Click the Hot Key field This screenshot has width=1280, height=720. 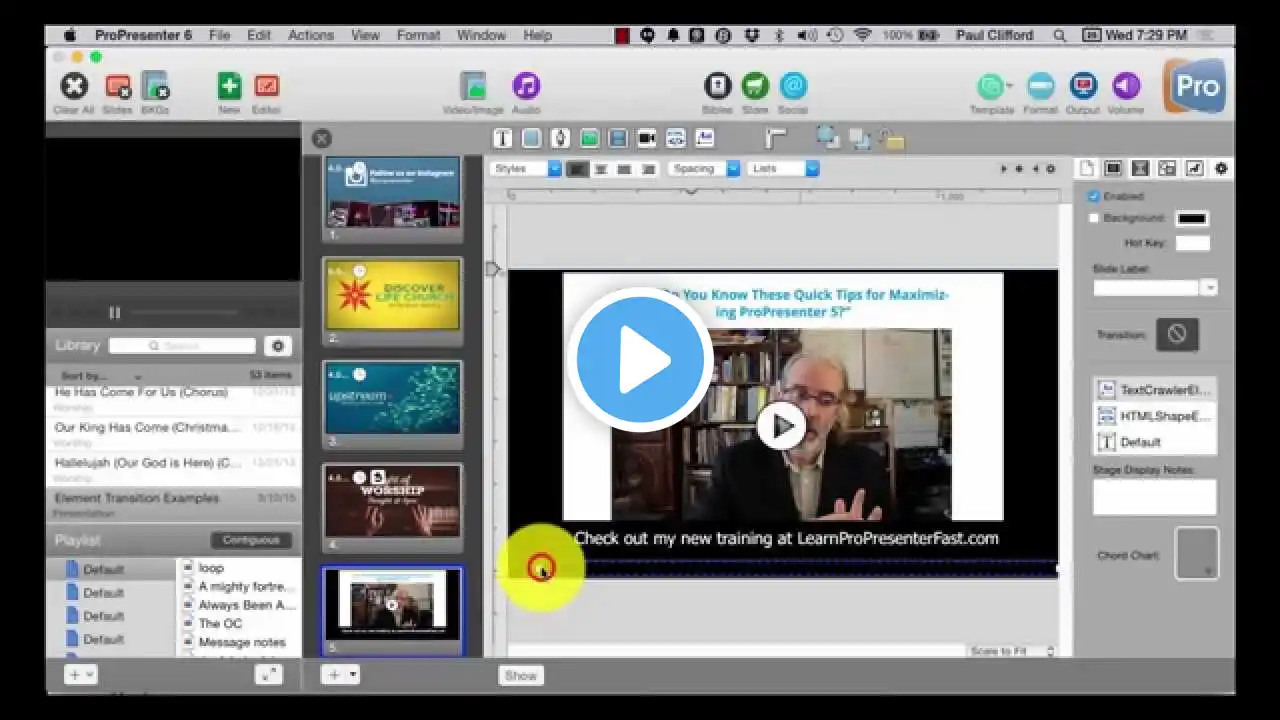1193,243
